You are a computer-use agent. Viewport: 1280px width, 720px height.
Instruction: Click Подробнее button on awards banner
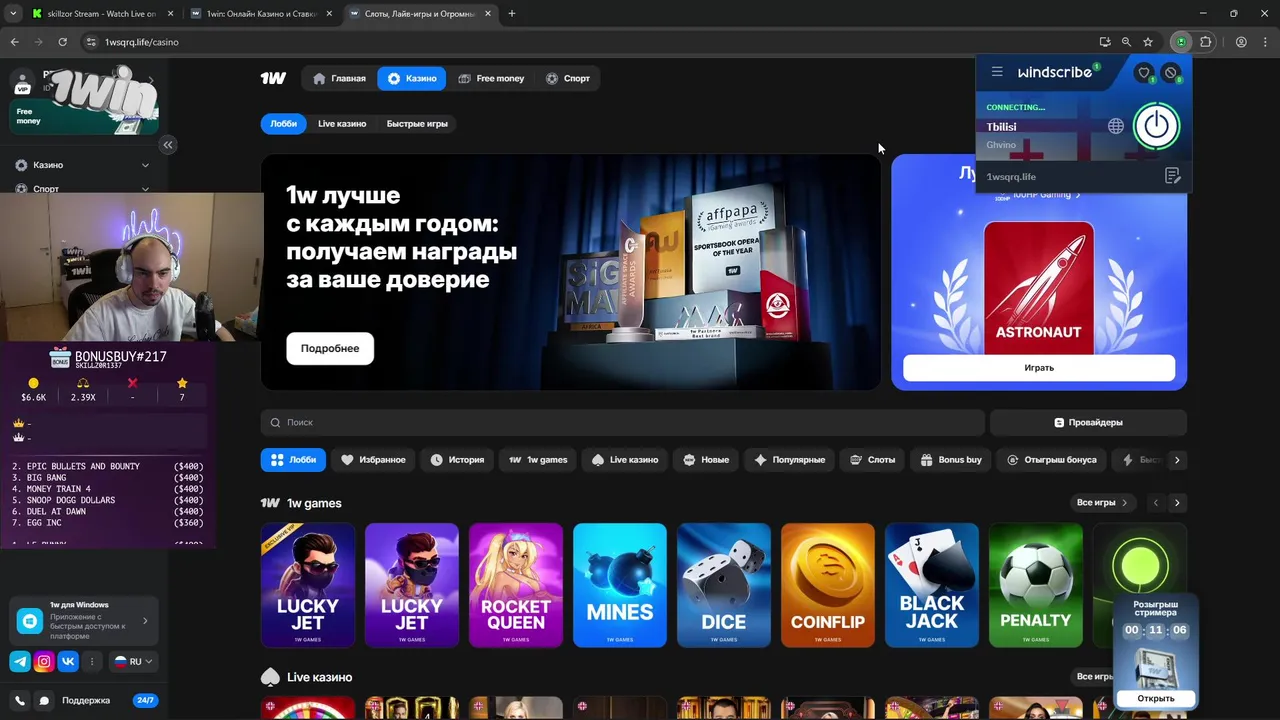tap(330, 348)
